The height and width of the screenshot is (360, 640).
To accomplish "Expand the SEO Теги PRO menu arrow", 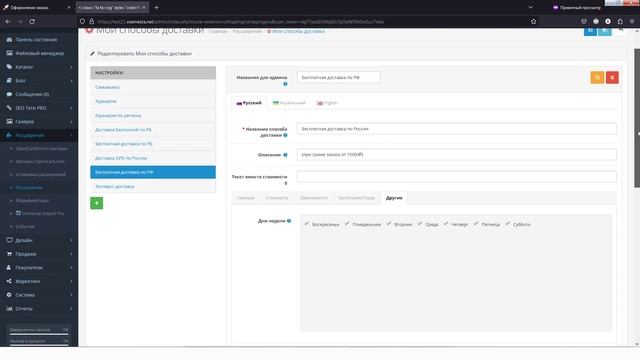I will click(x=71, y=108).
